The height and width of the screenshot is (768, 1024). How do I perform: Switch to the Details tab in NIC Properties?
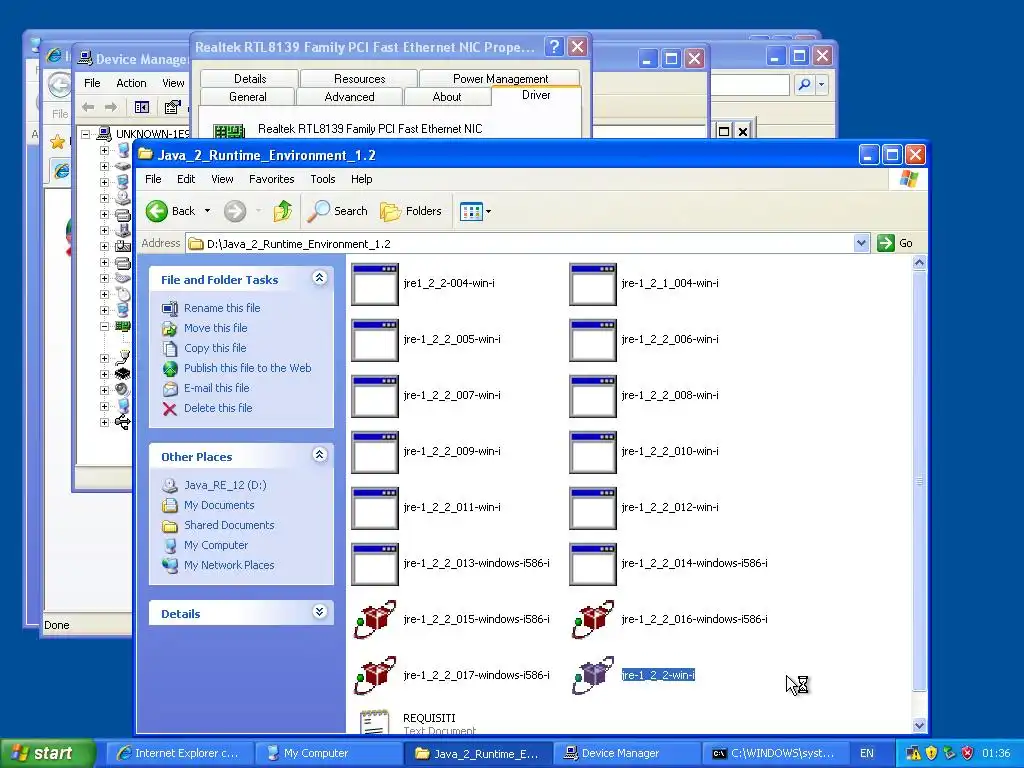[249, 78]
